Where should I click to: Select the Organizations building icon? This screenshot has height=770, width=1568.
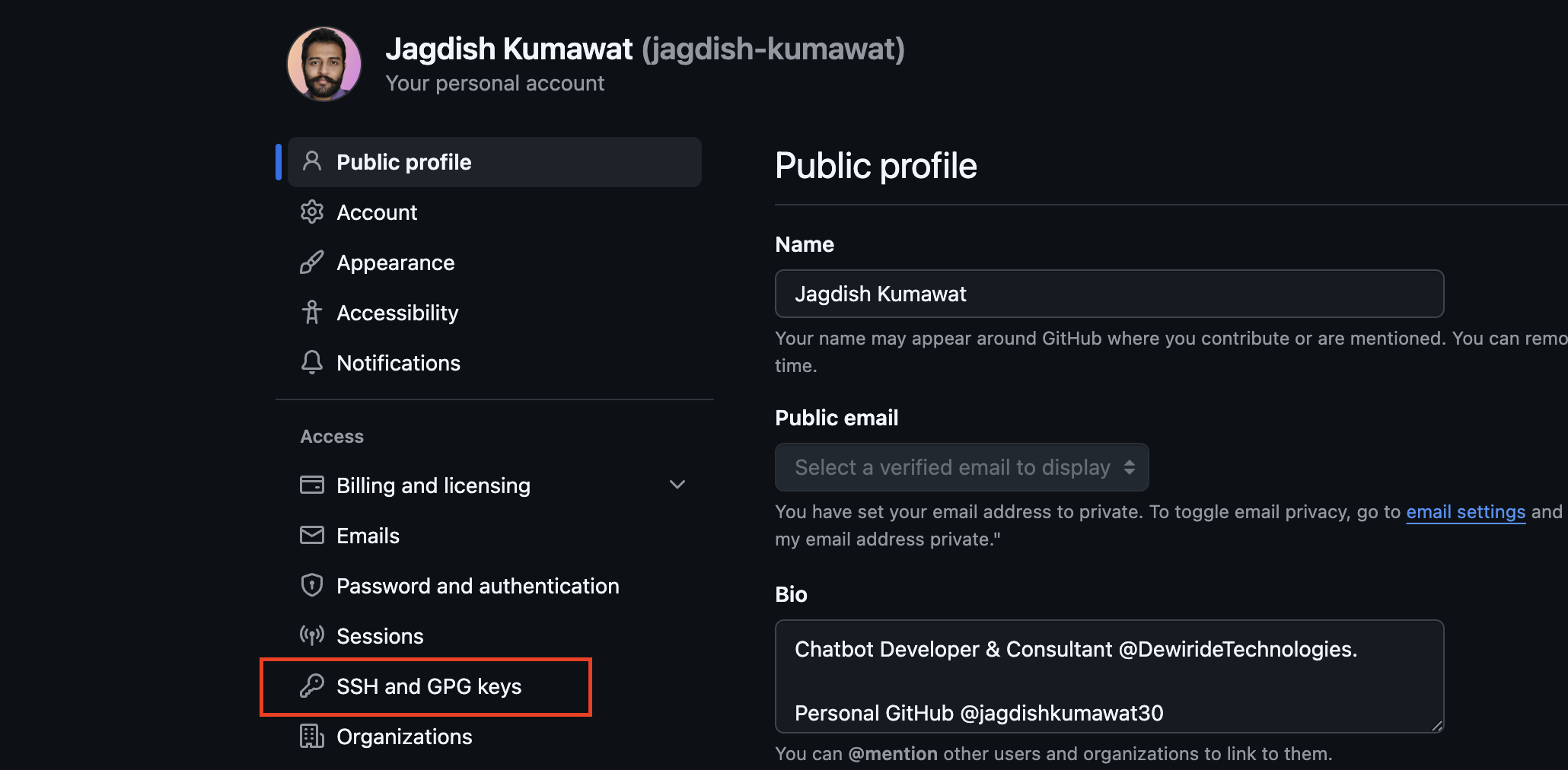point(312,736)
